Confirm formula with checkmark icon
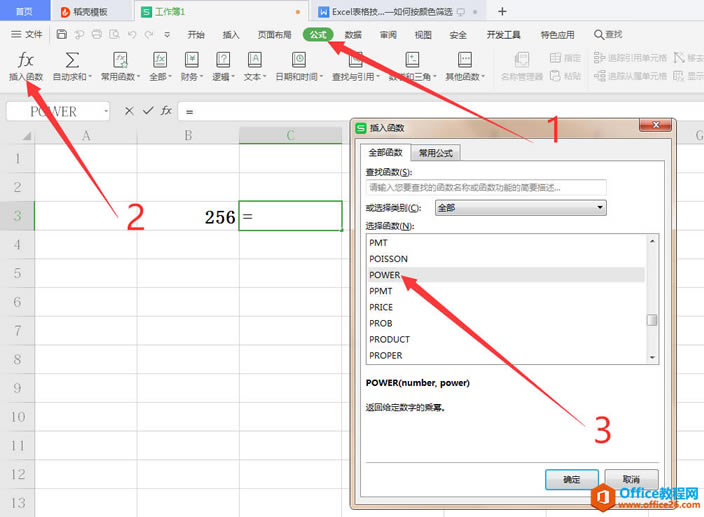This screenshot has height=517, width=704. point(148,111)
